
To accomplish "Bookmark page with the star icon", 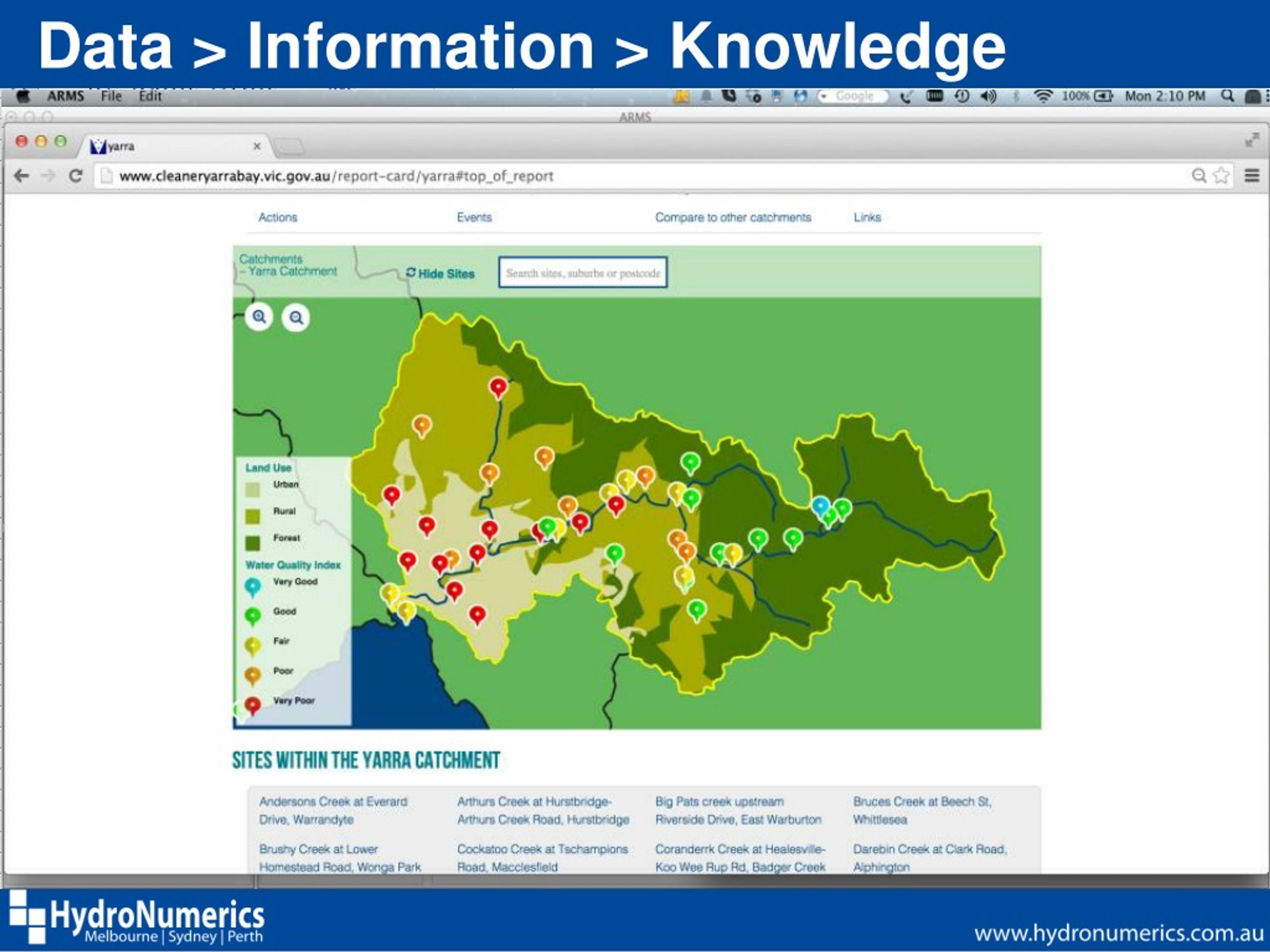I will (1220, 176).
